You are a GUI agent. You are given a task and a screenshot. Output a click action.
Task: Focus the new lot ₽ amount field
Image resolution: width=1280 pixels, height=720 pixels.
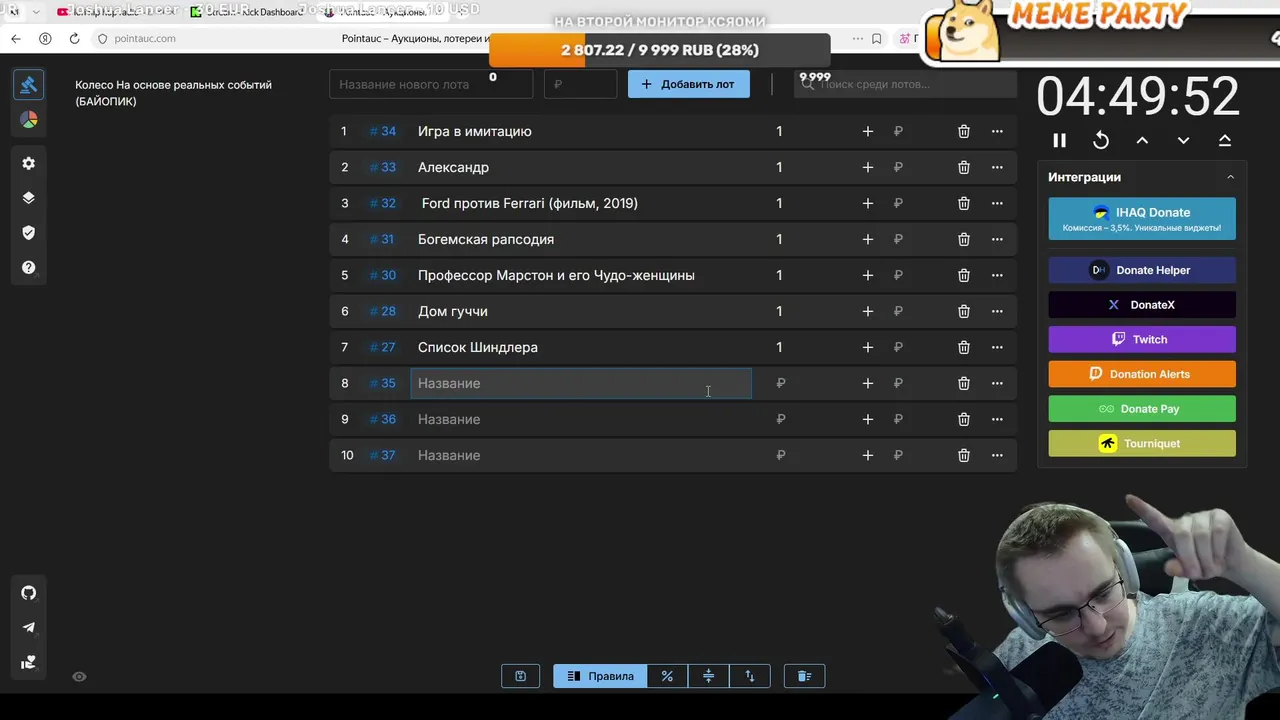(x=580, y=84)
